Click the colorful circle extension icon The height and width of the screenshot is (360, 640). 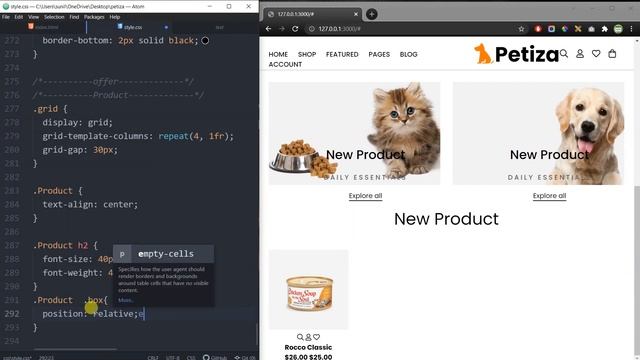[x=564, y=29]
